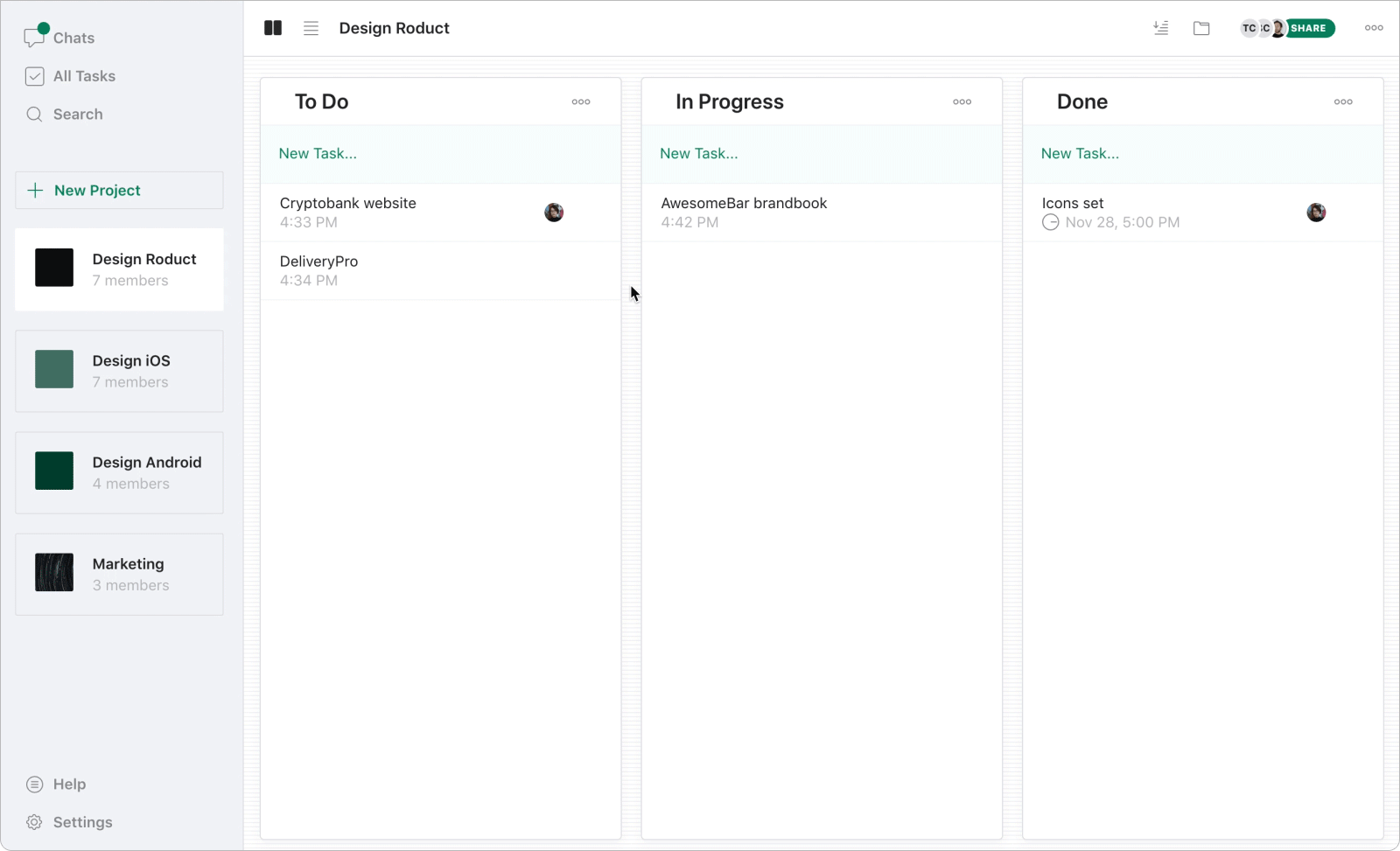Open the Icons set task

(1203, 213)
